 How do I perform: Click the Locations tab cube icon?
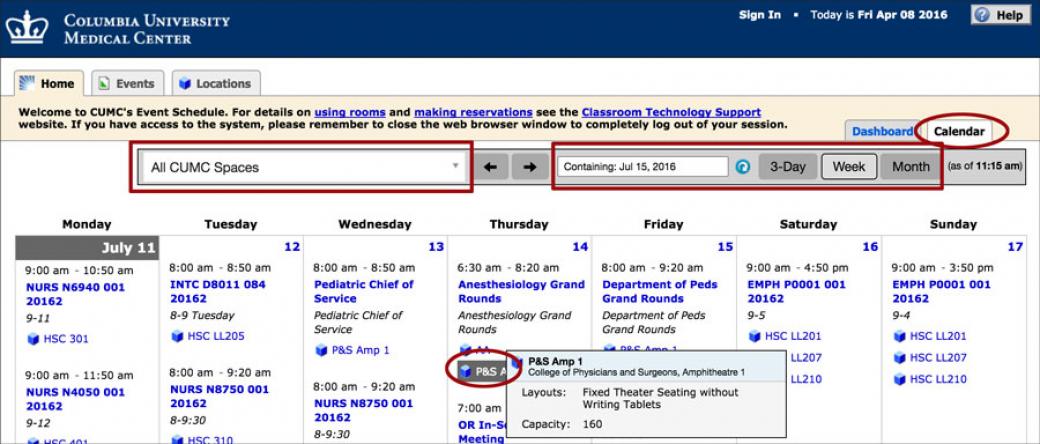pyautogui.click(x=185, y=84)
